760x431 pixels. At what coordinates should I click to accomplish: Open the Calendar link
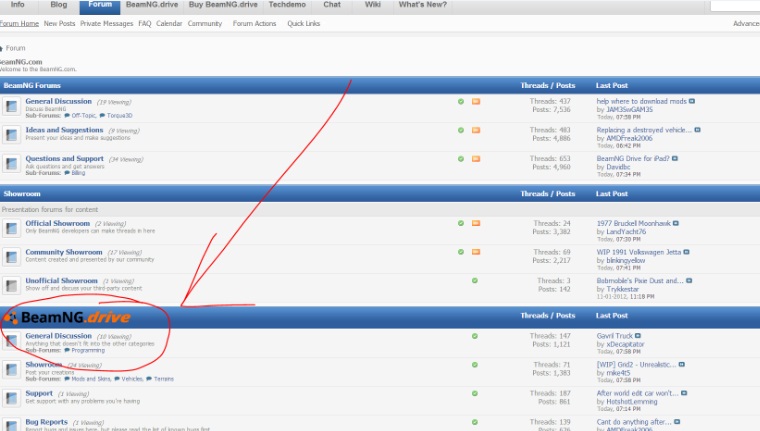click(169, 23)
